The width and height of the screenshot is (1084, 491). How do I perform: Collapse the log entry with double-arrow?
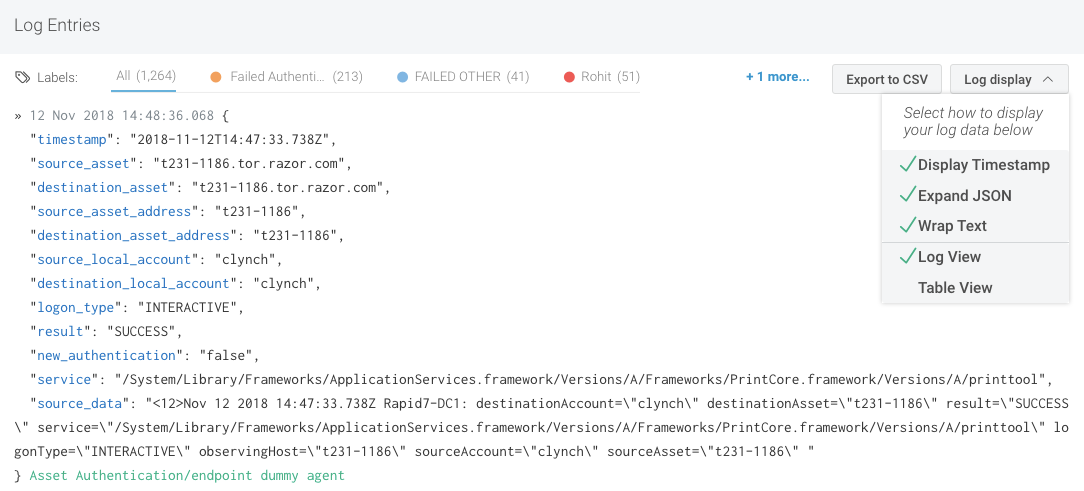18,116
